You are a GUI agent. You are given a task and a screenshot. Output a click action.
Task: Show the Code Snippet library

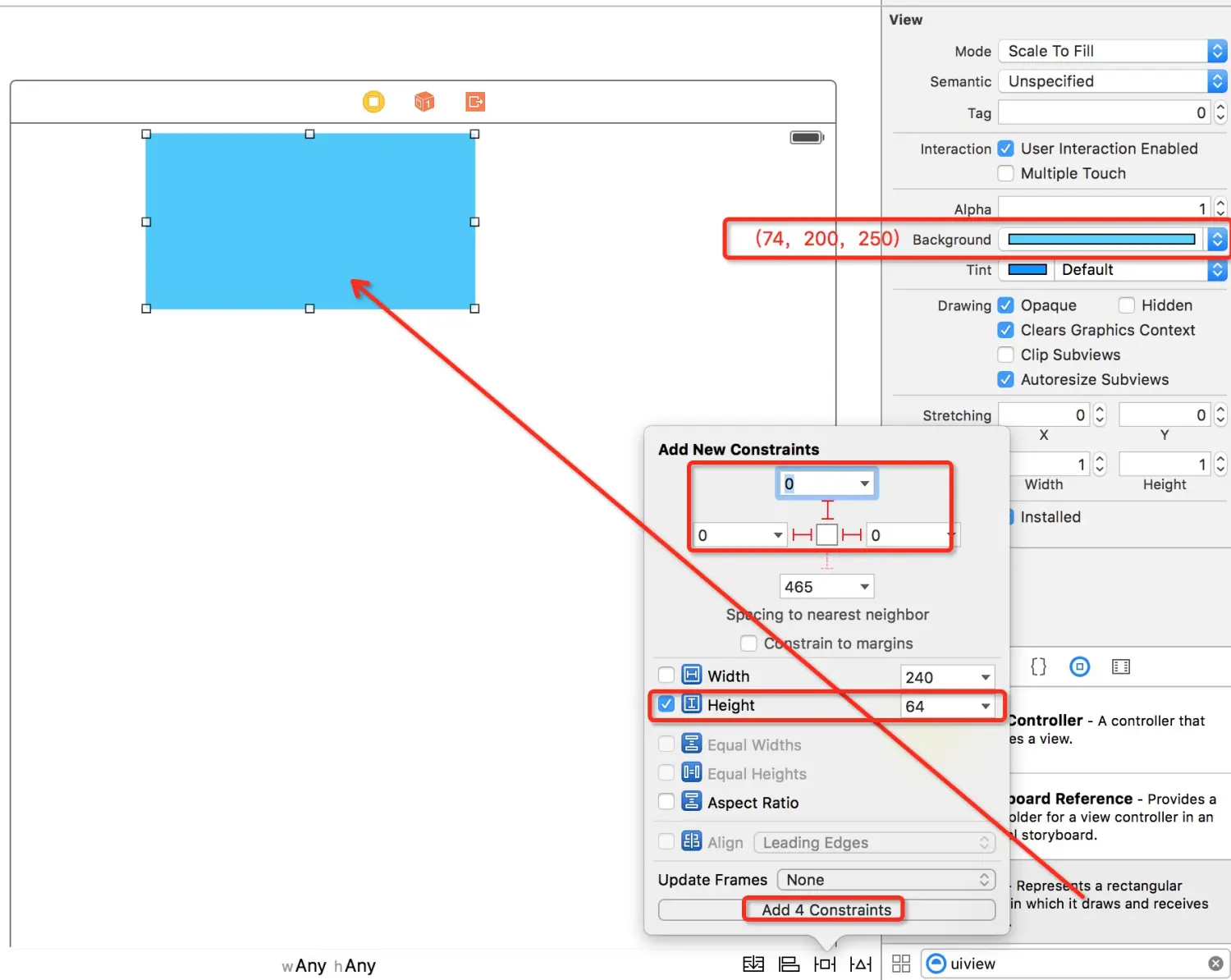pos(1038,666)
